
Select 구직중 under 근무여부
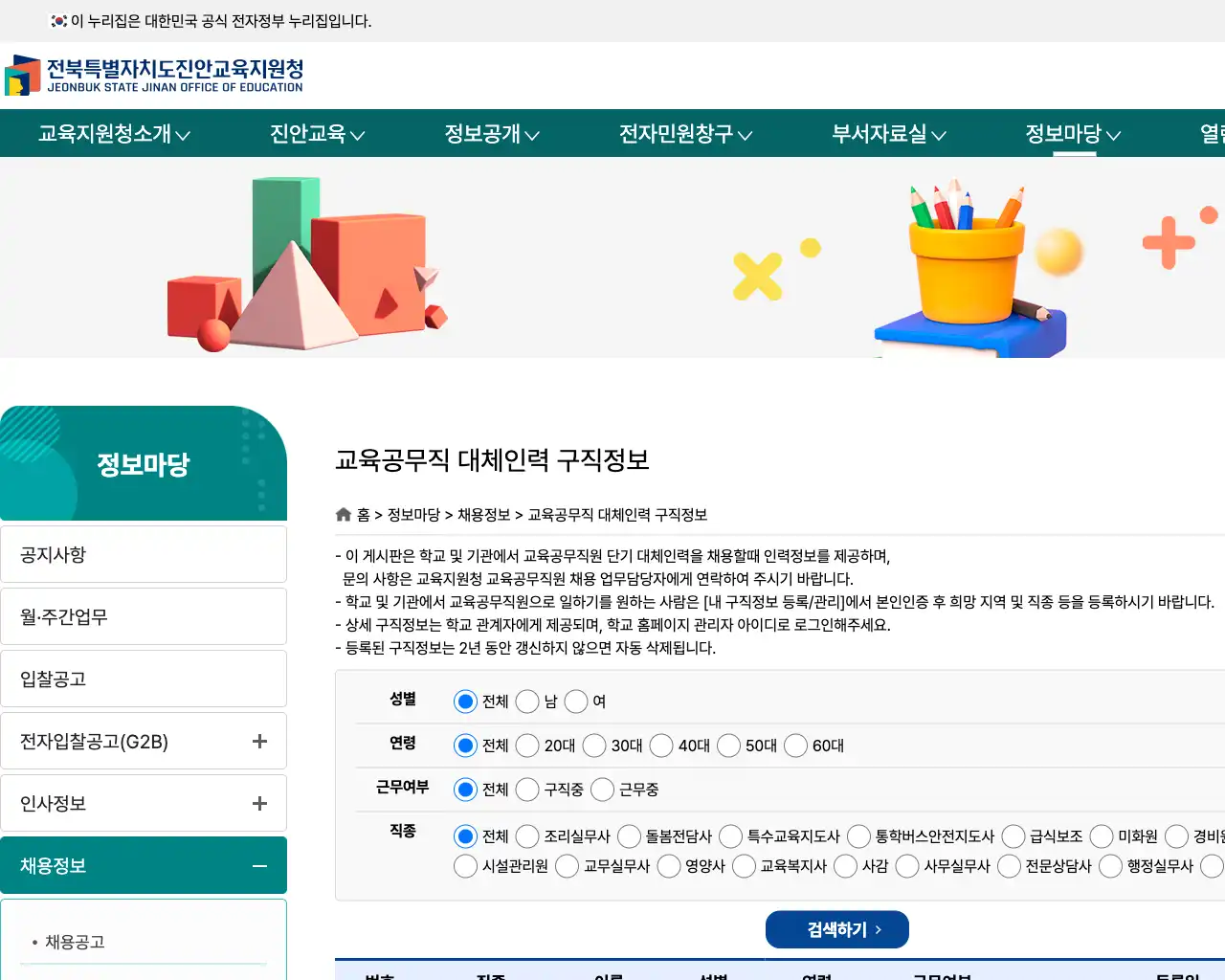click(x=527, y=790)
